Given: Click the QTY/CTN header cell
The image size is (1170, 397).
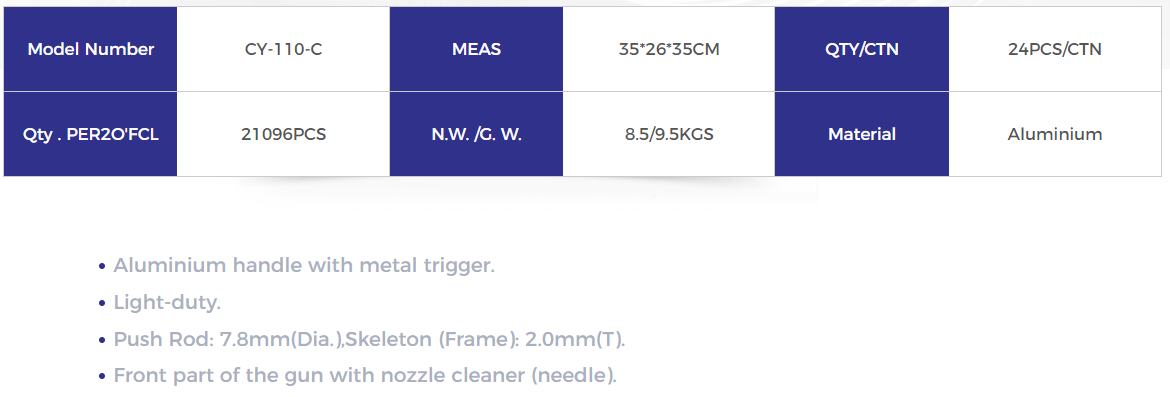Looking at the screenshot, I should pos(862,49).
